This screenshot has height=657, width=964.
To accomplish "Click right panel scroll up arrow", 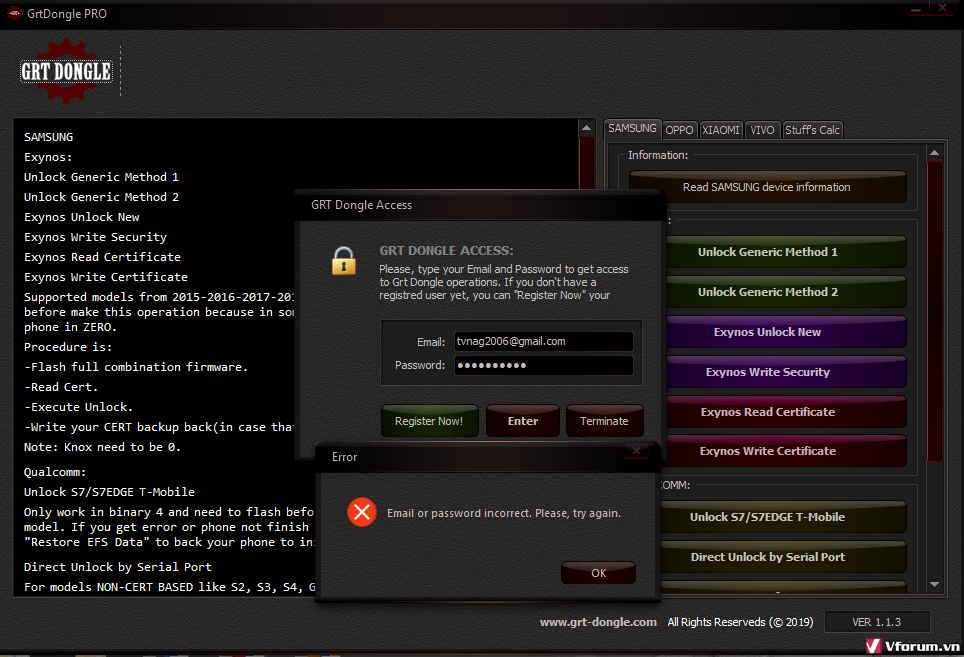I will pyautogui.click(x=934, y=152).
